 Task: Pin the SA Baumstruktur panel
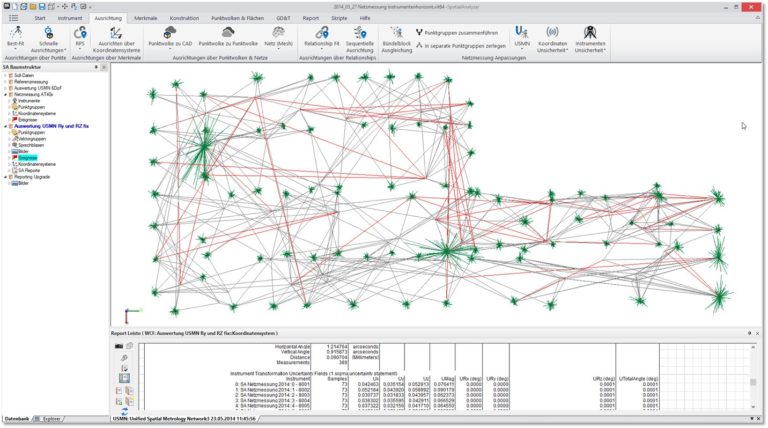click(x=96, y=67)
